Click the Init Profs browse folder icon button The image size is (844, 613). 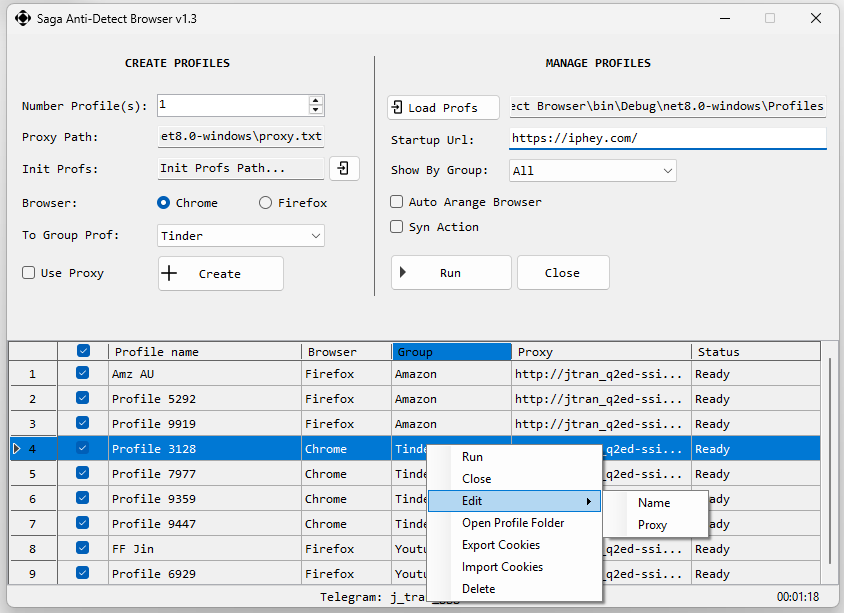(344, 168)
